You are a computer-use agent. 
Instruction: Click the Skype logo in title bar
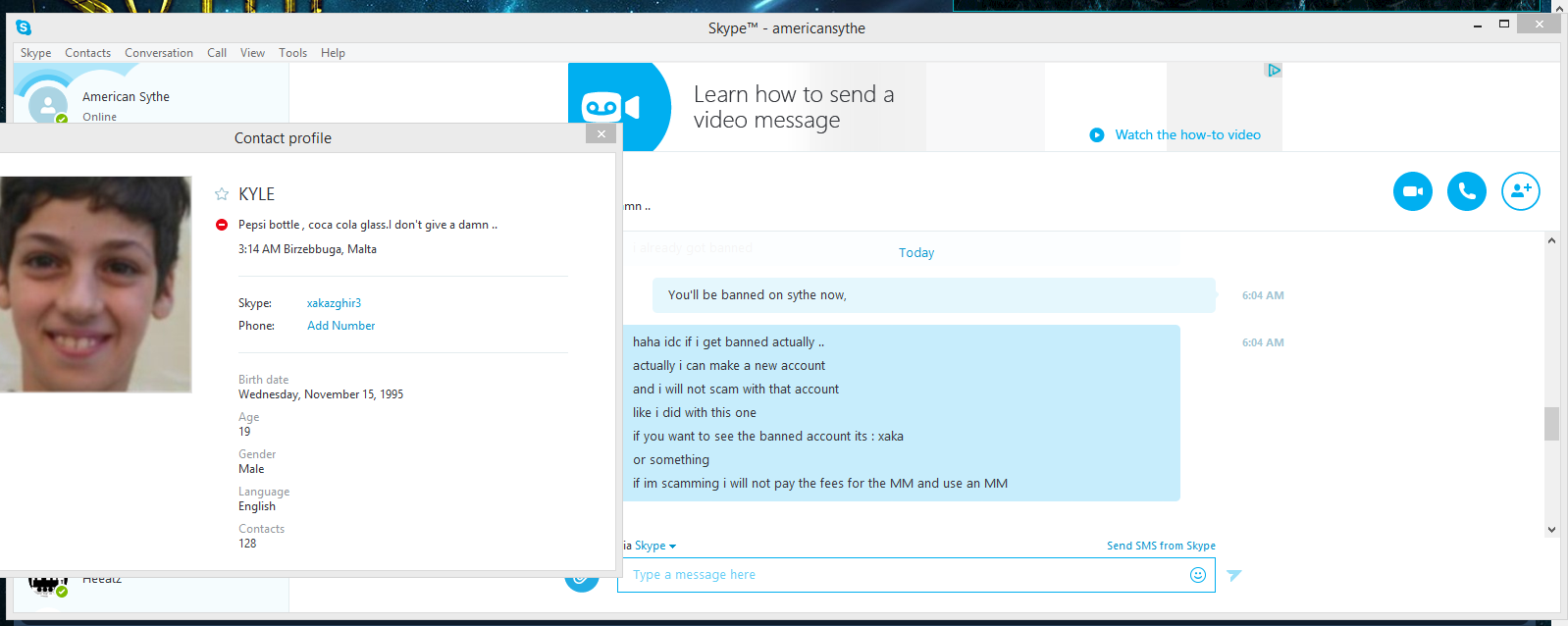pos(24,27)
